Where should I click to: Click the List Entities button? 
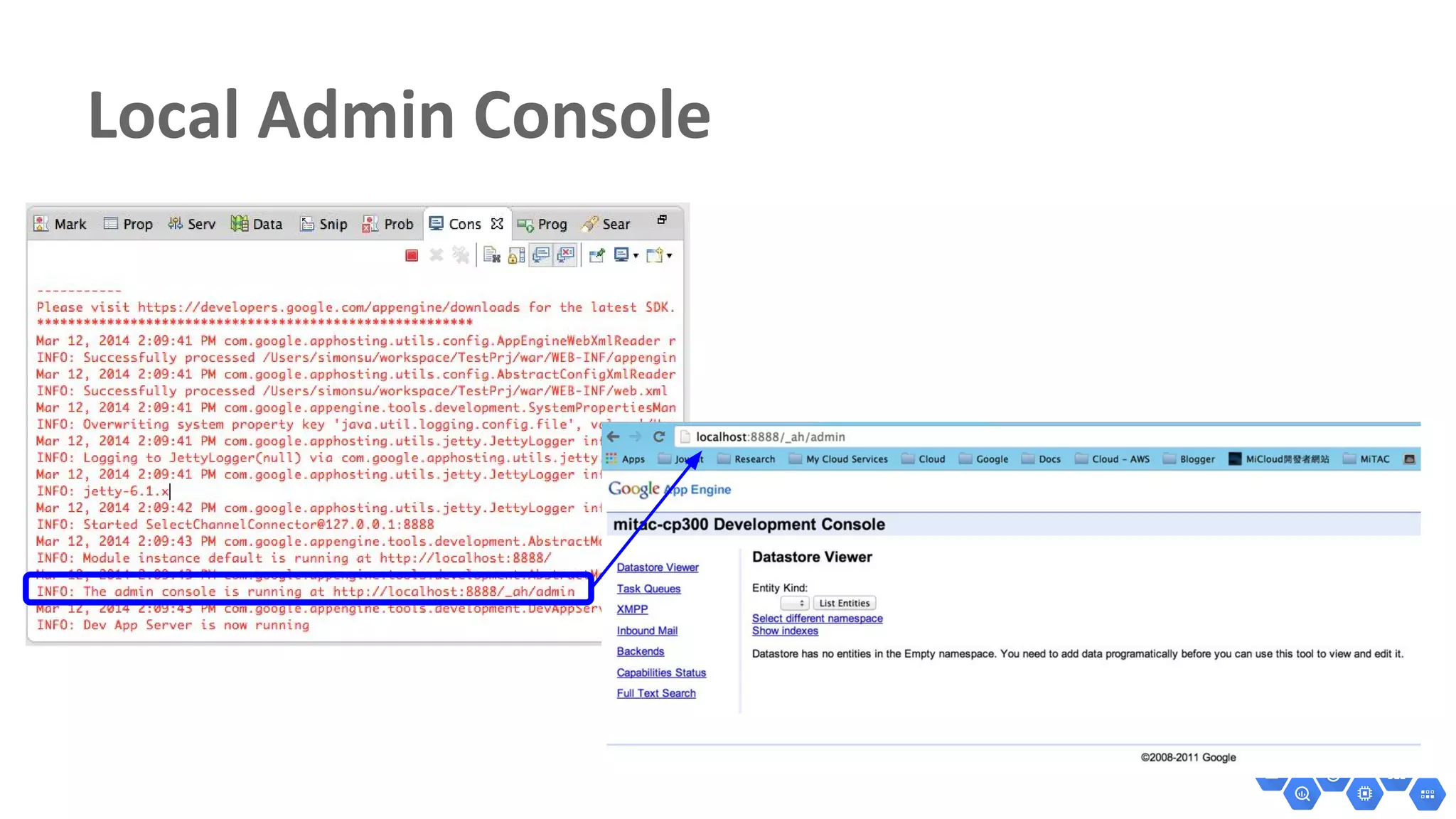pos(844,603)
